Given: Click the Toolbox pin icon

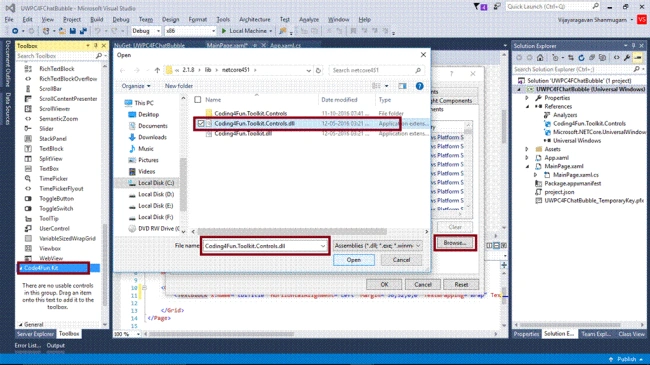Looking at the screenshot, I should (96, 46).
